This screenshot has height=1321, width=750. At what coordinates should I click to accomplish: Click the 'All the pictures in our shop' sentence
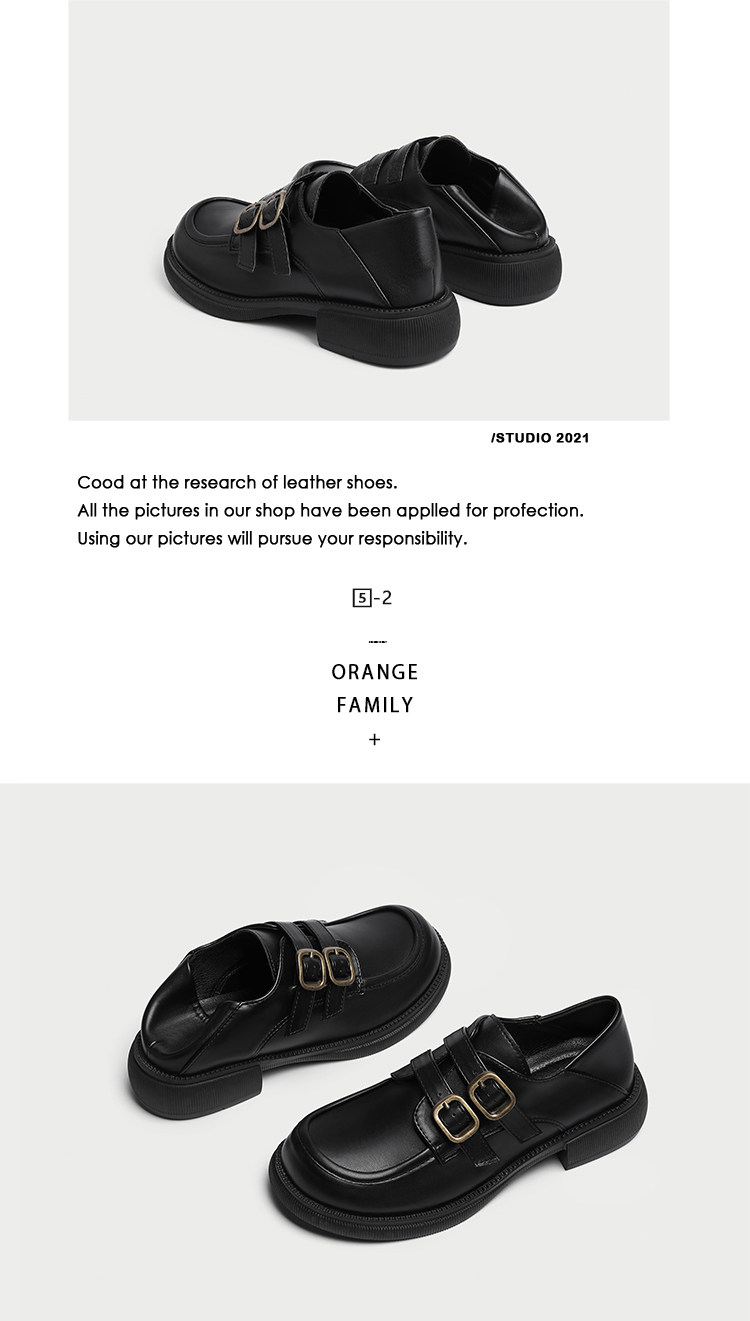330,510
